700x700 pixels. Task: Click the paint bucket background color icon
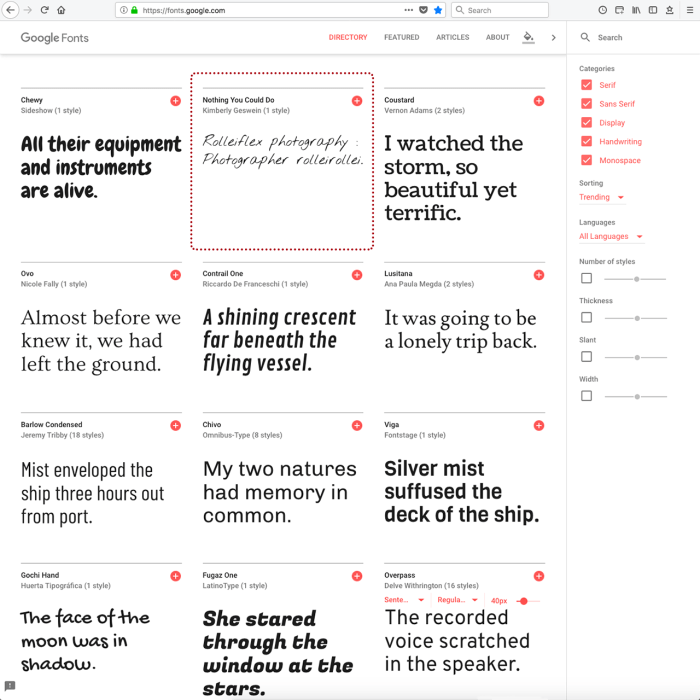528,37
